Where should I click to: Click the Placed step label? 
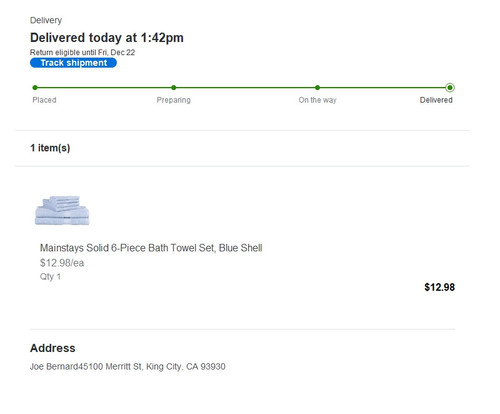44,100
